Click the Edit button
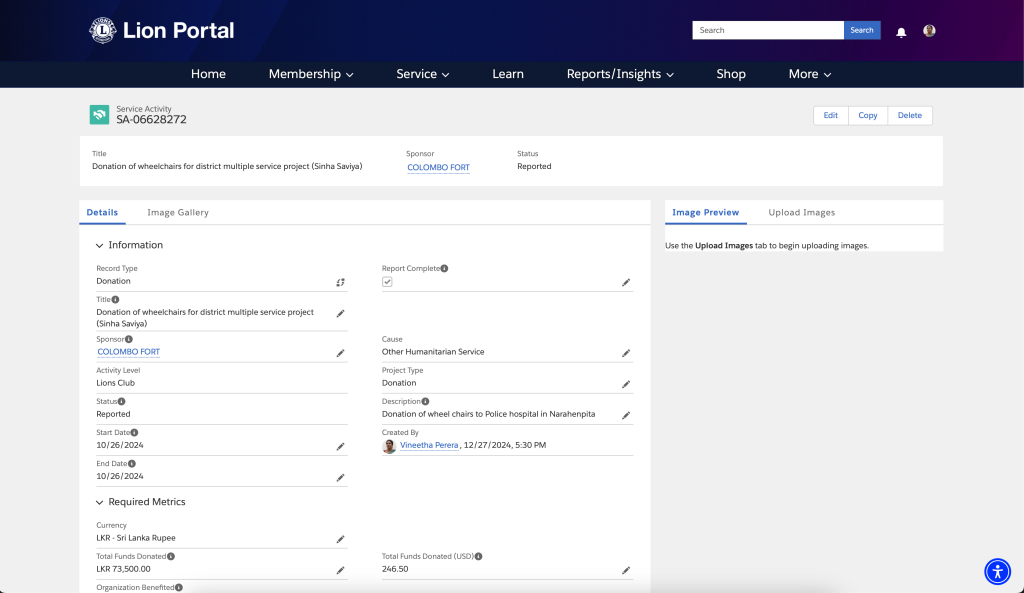This screenshot has height=593, width=1024. 831,116
